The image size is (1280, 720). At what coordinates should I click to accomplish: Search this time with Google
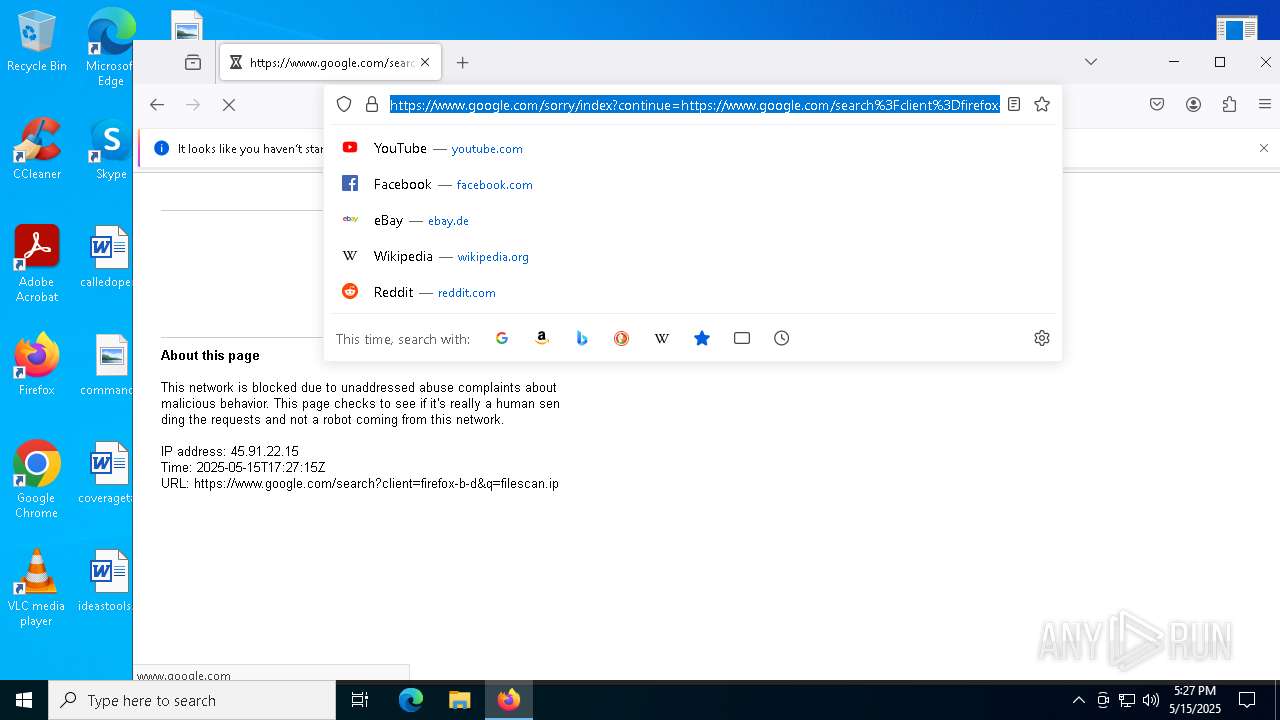[502, 338]
